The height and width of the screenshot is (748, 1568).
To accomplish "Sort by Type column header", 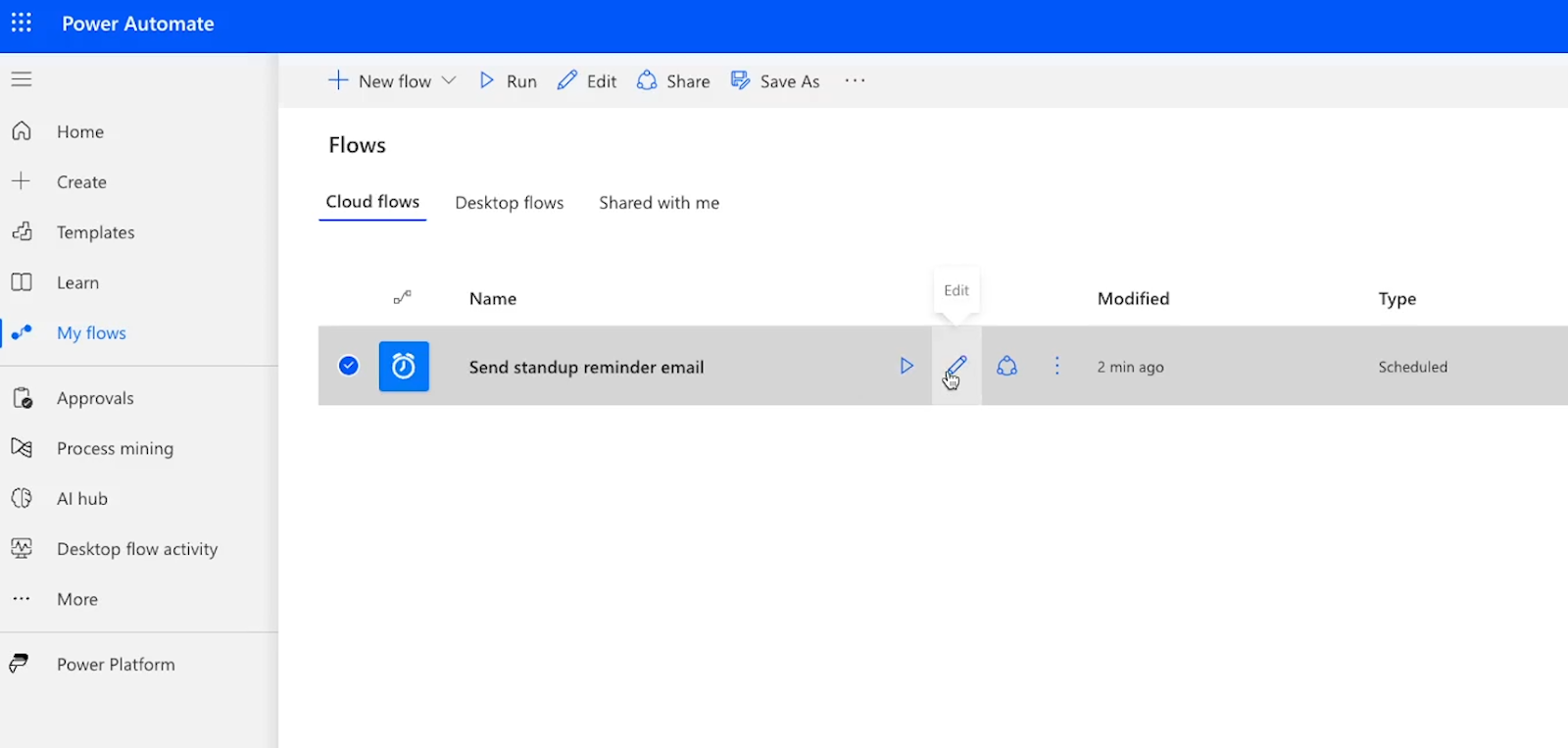I will (x=1397, y=299).
